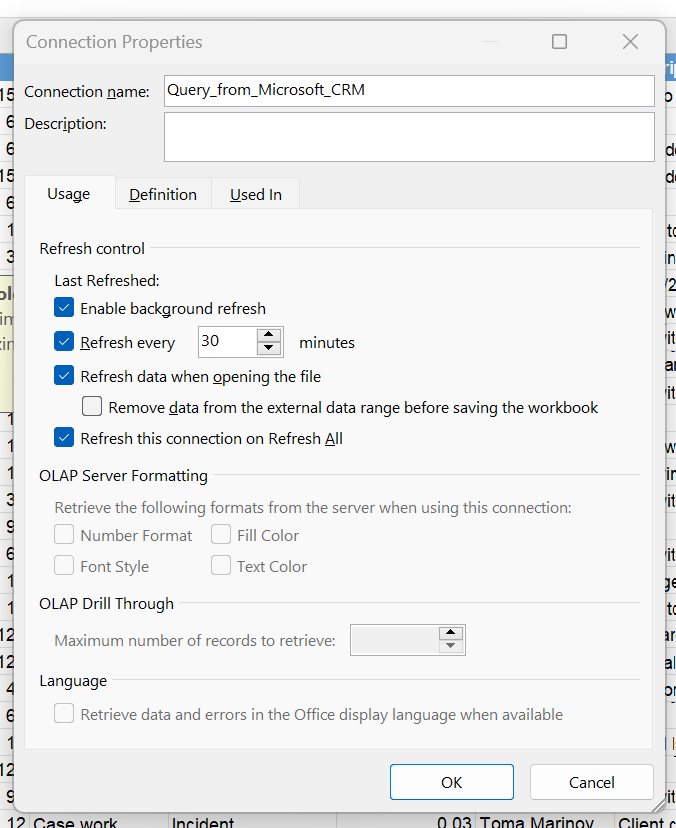
Task: Uncheck Refresh data when opening the file
Action: 63,374
